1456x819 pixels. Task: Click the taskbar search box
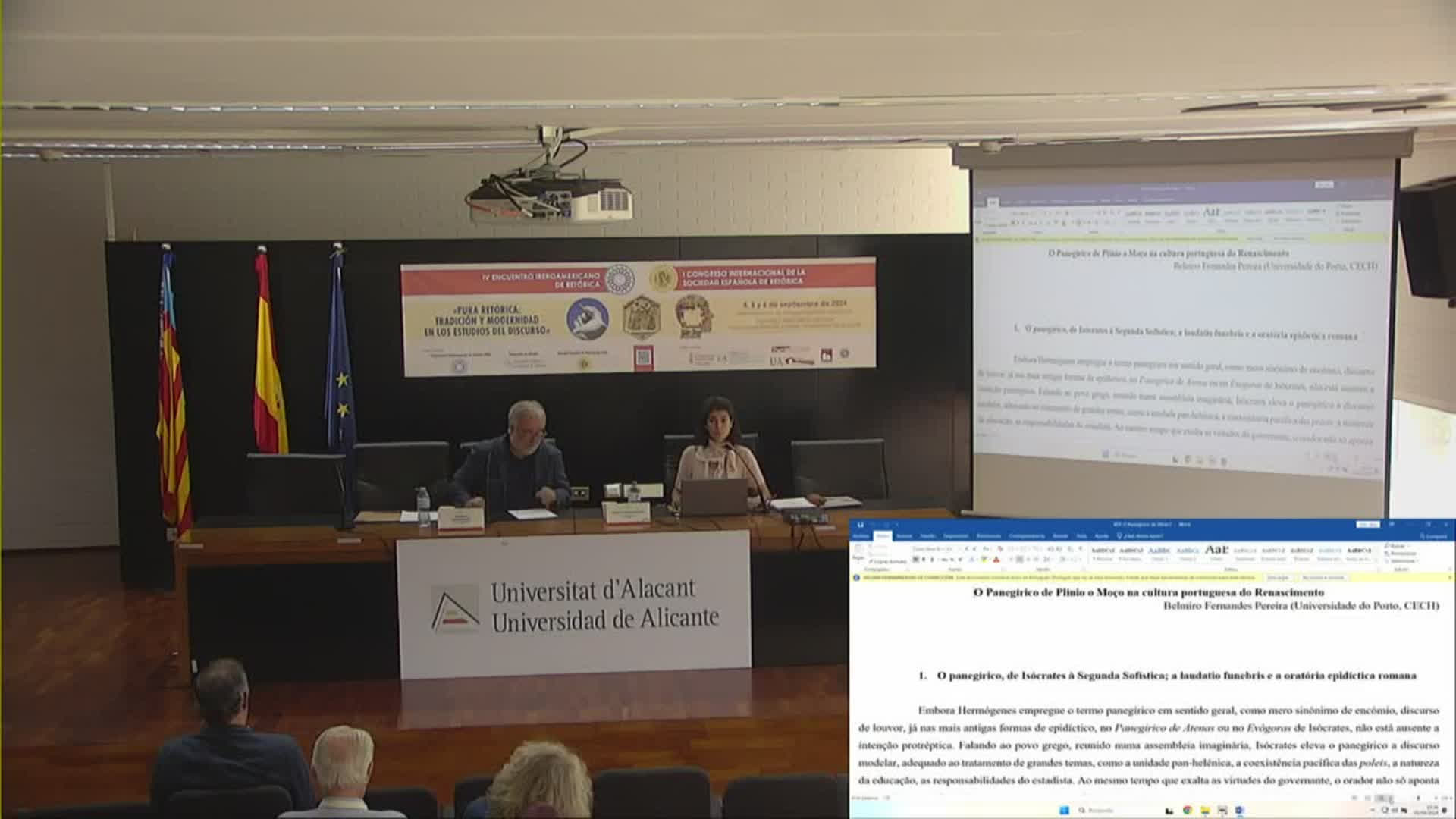1100,810
